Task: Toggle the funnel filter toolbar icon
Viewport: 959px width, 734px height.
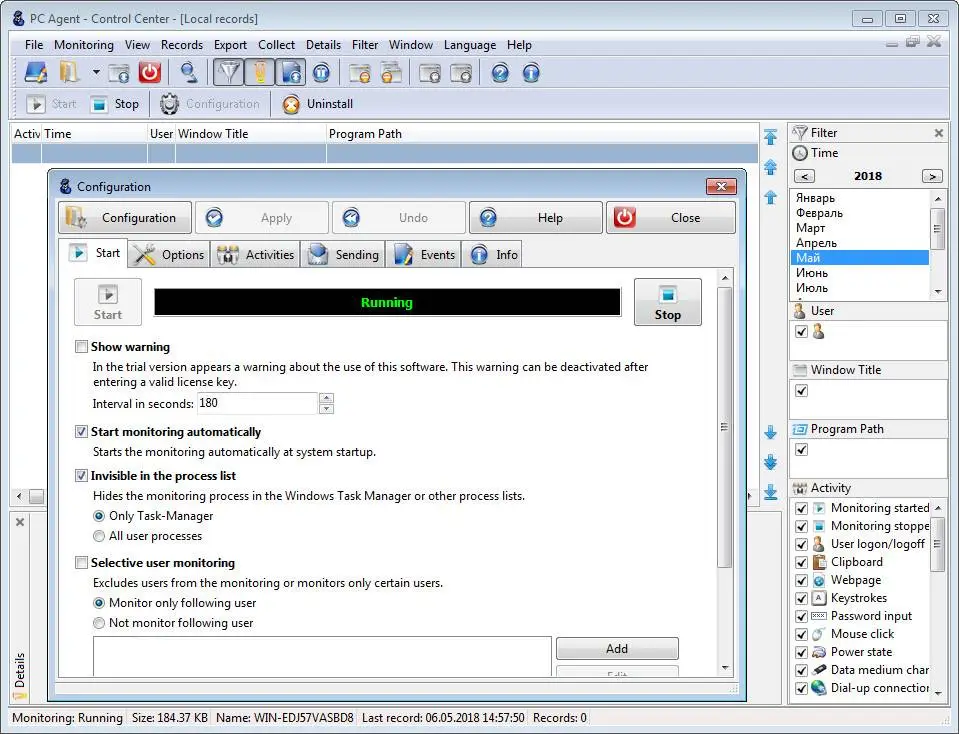Action: (x=228, y=73)
